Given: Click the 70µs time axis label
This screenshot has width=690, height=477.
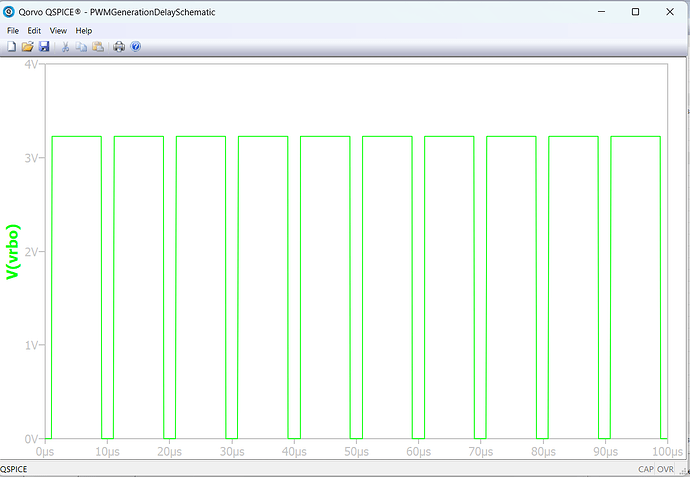Looking at the screenshot, I should point(481,452).
